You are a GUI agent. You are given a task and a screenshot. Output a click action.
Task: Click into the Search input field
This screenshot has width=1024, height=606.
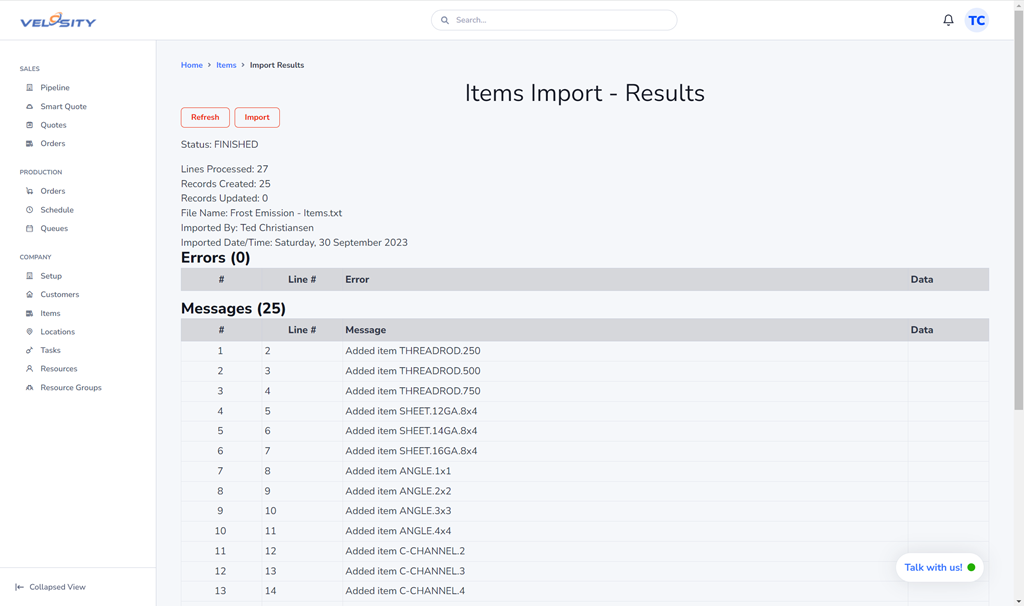tap(560, 20)
